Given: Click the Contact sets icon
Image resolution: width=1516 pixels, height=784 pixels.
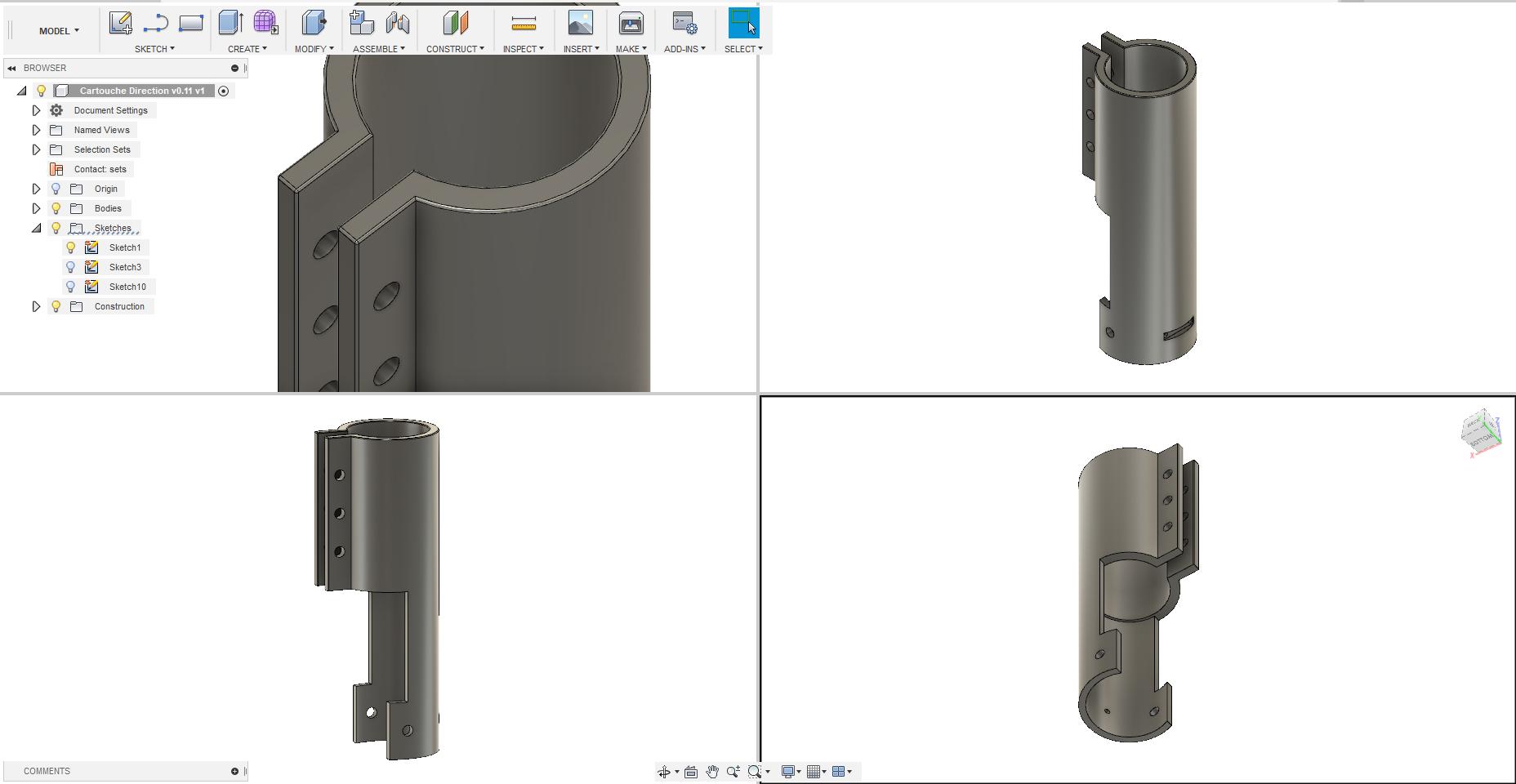Looking at the screenshot, I should pyautogui.click(x=56, y=169).
